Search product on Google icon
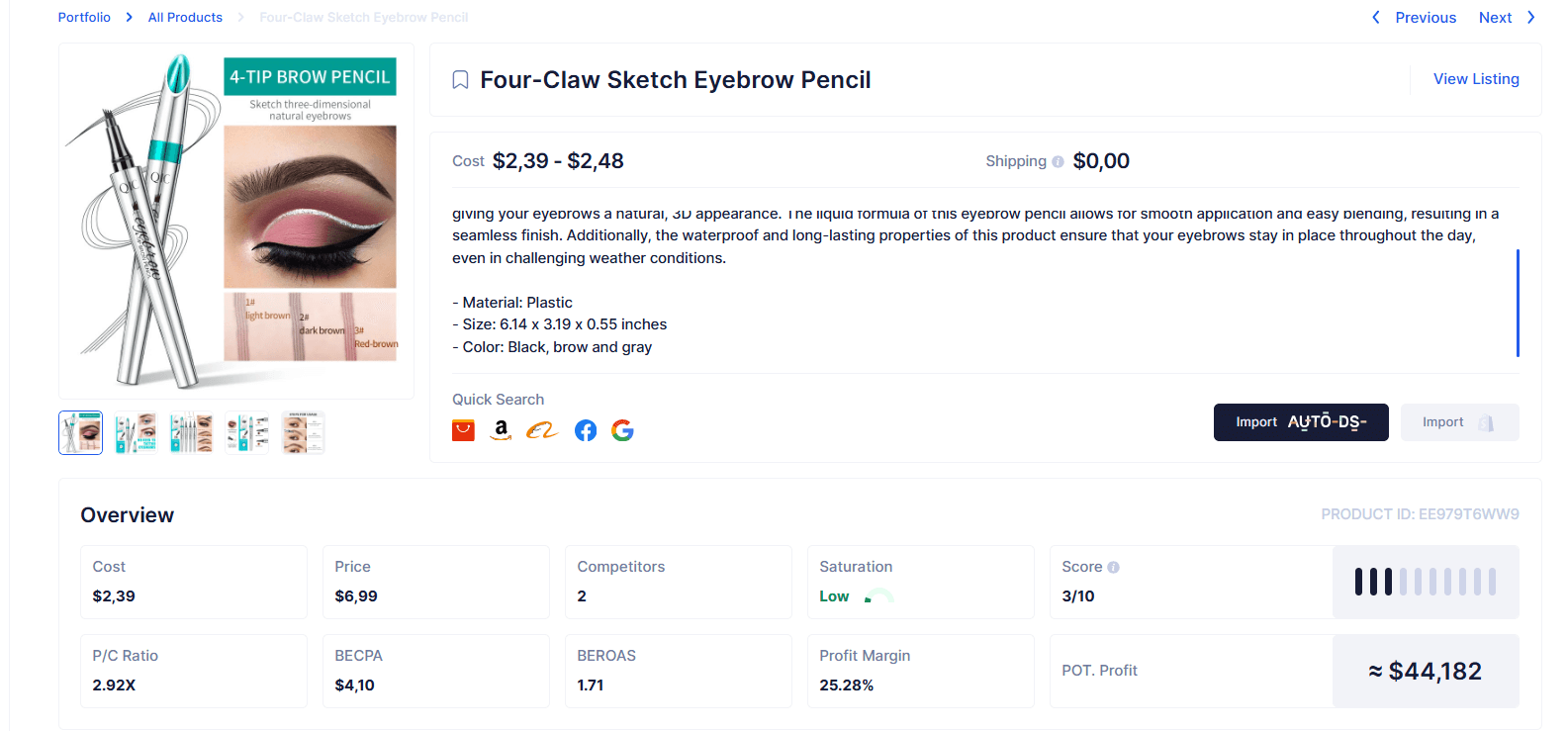 point(622,430)
